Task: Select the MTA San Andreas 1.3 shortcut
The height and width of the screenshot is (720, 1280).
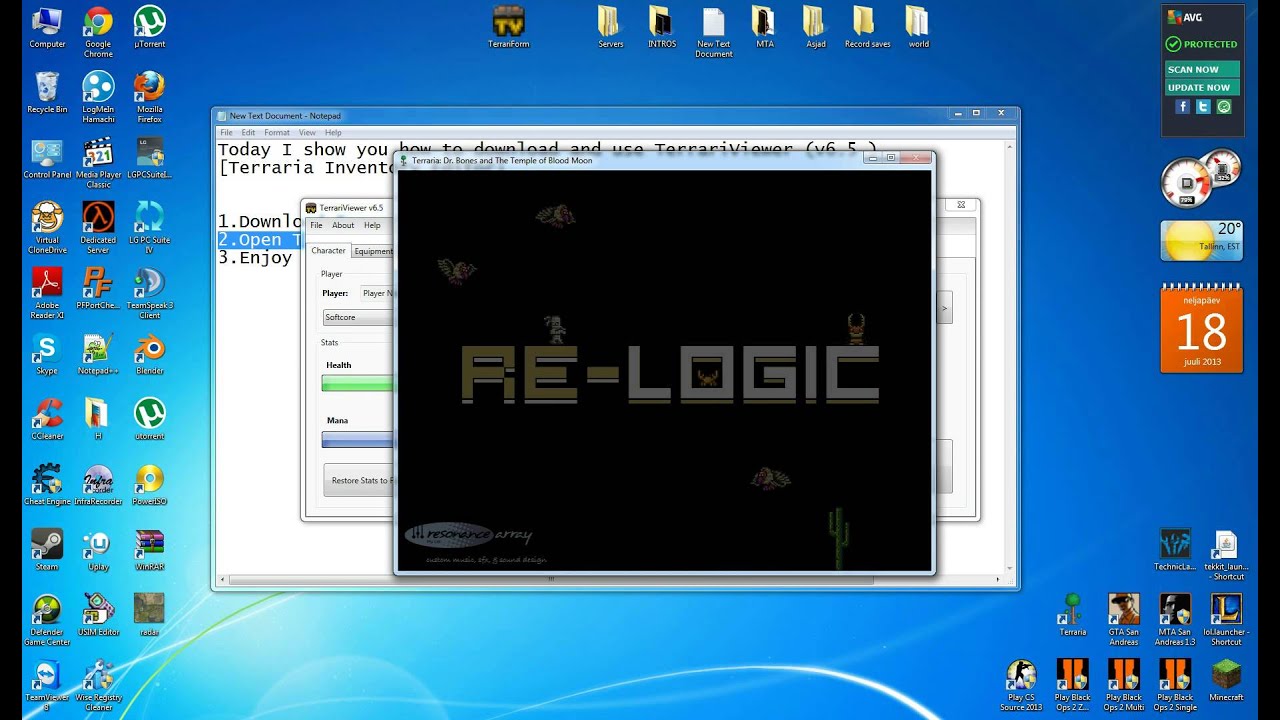Action: pos(1175,619)
